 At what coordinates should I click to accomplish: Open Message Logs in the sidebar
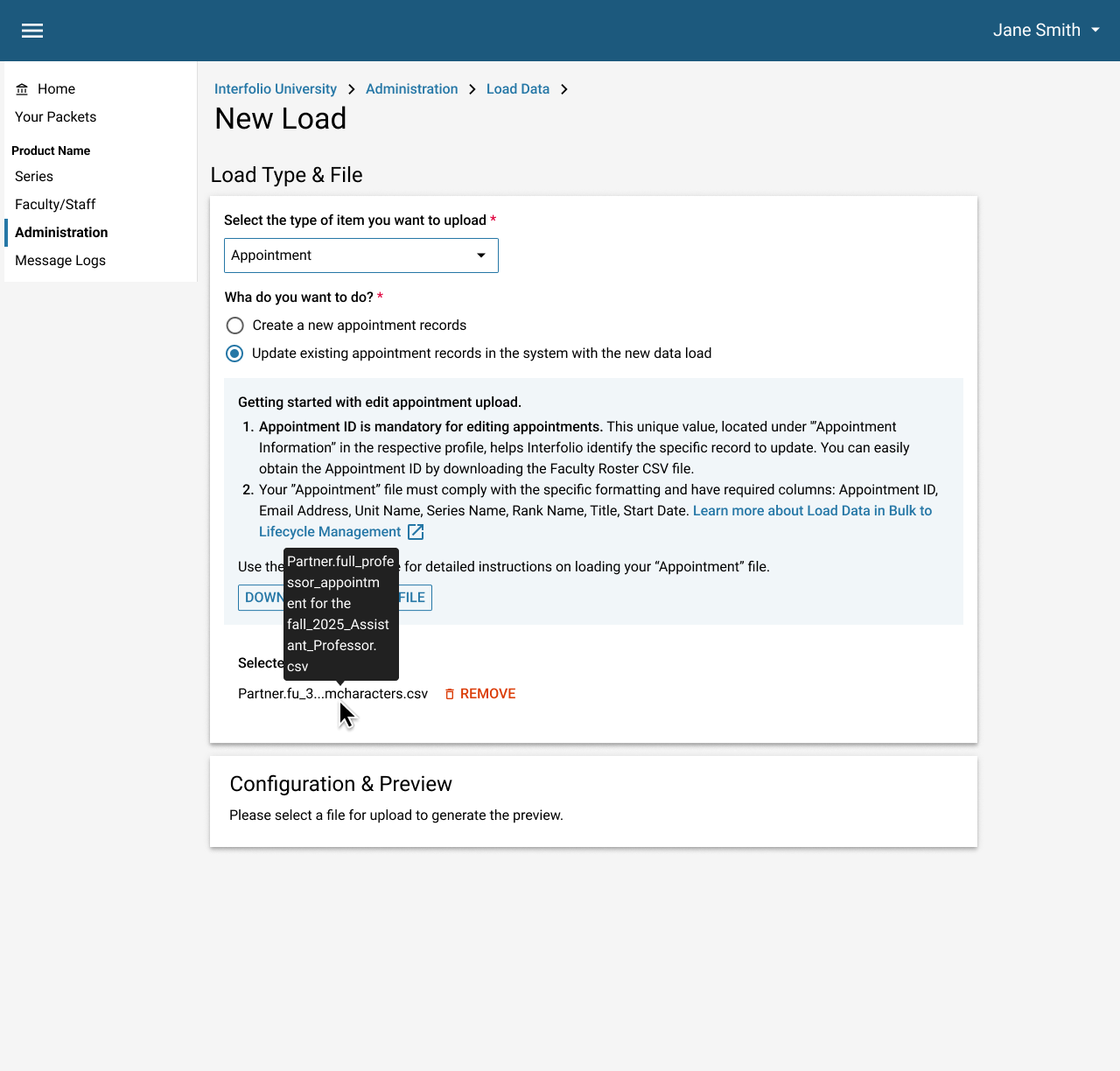(60, 261)
